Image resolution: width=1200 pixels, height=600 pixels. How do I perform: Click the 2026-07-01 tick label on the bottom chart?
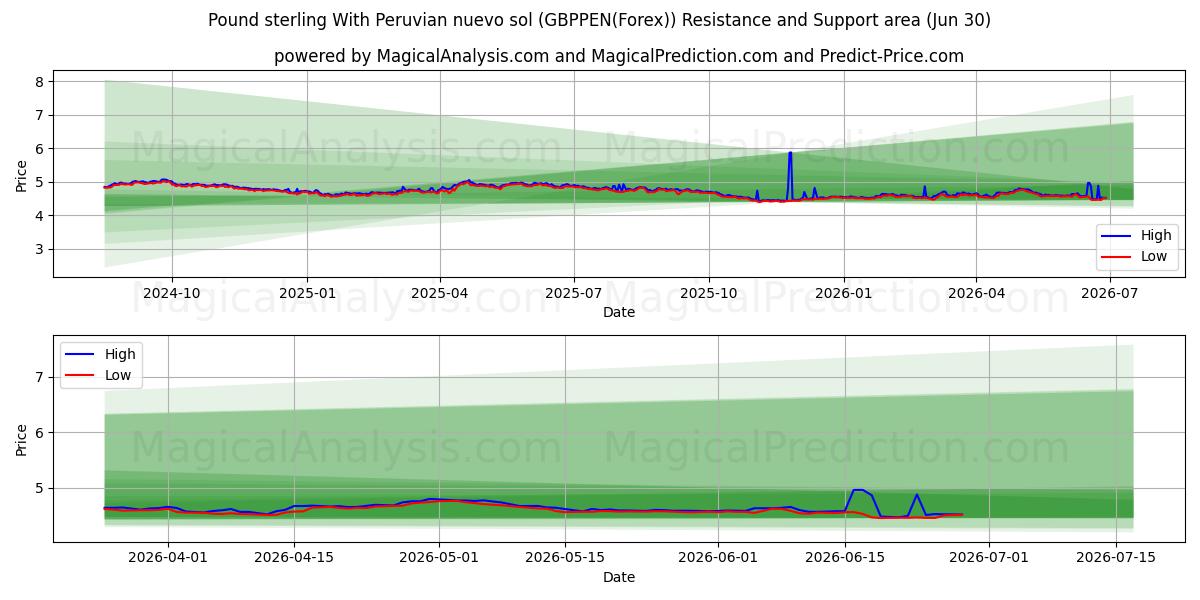tap(990, 558)
